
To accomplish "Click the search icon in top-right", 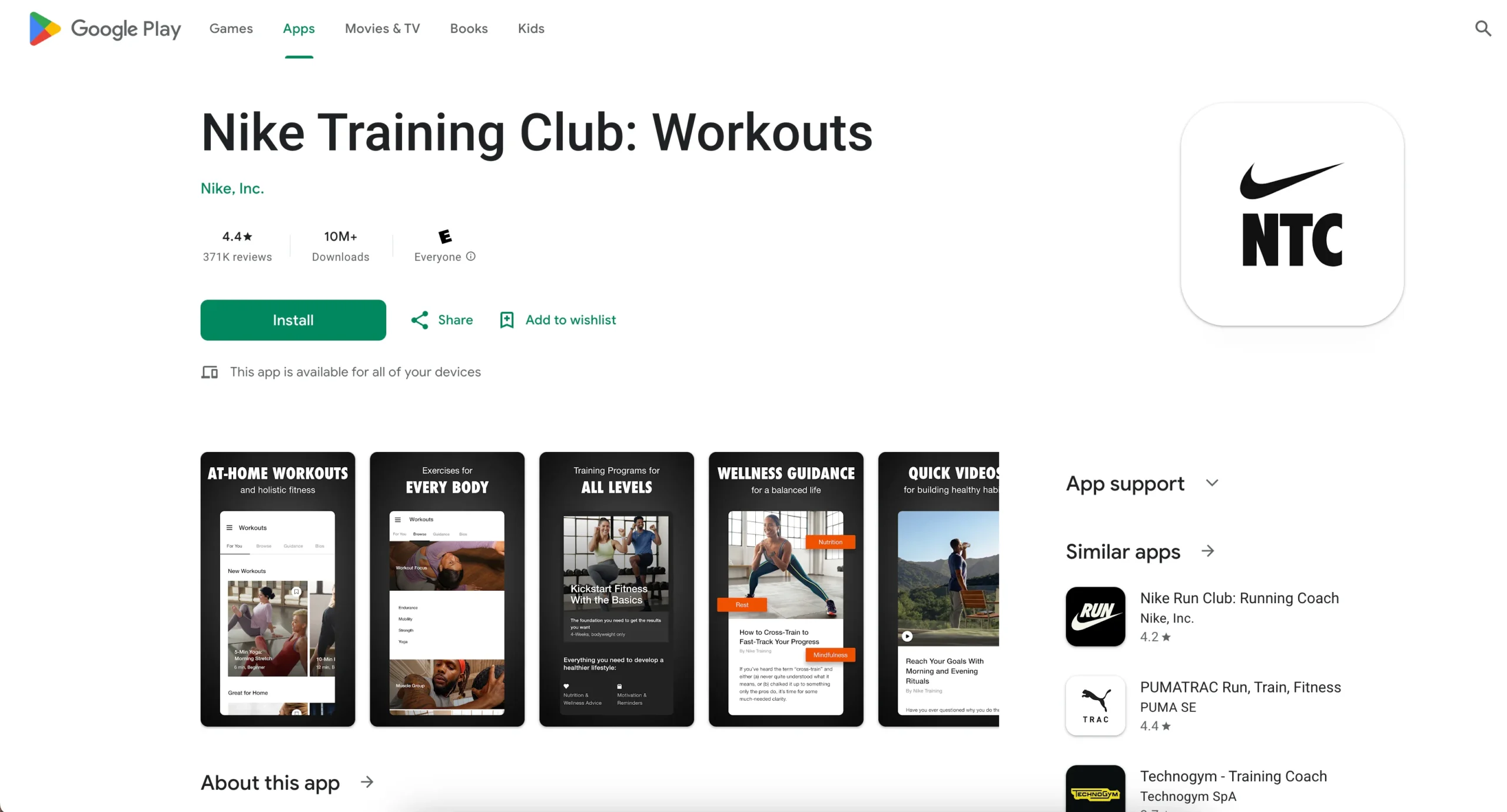I will point(1485,28).
